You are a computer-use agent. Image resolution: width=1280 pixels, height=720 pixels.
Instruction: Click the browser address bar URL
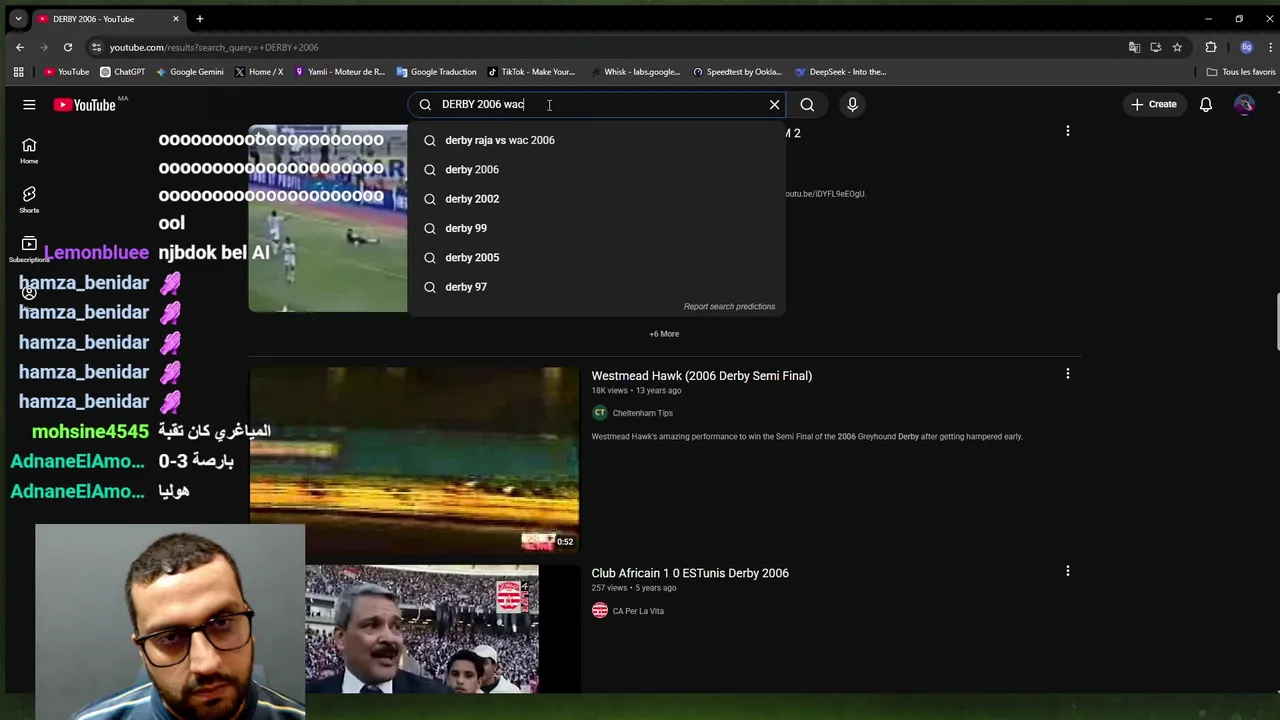click(214, 47)
